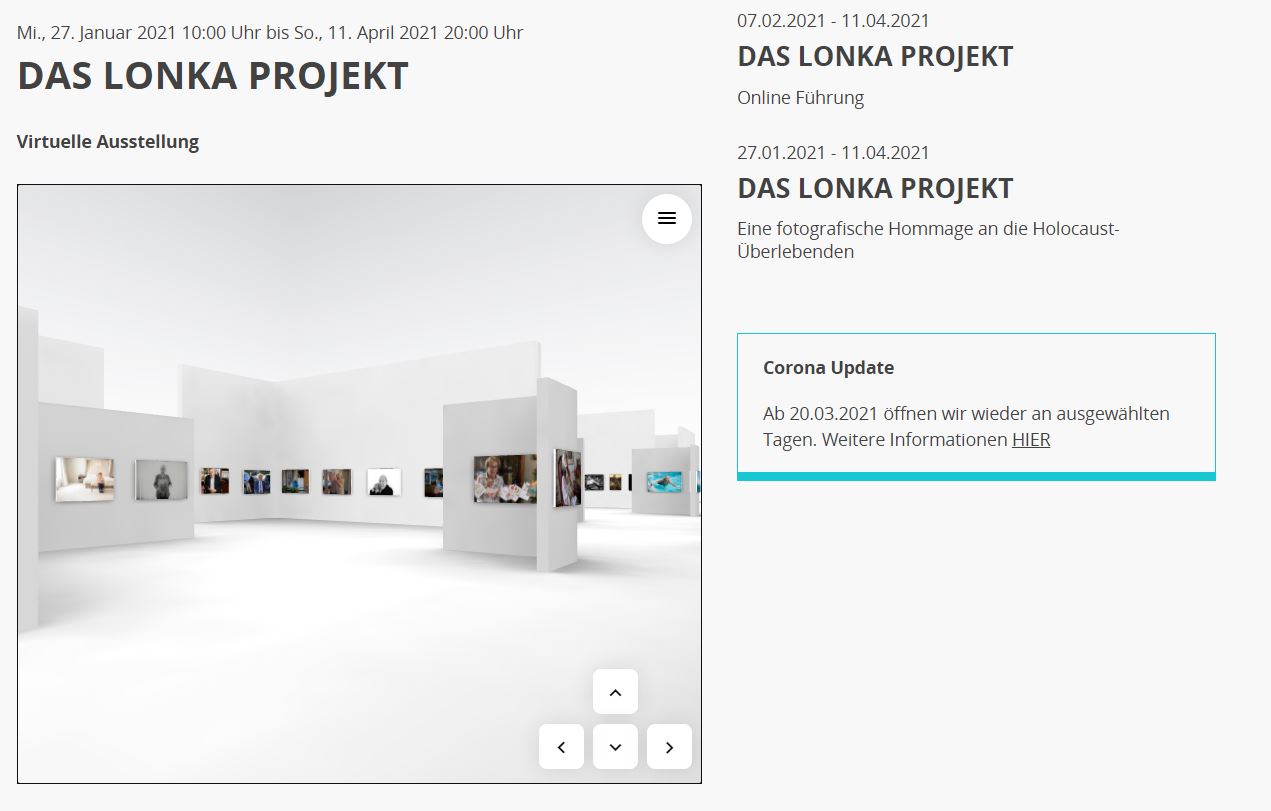This screenshot has height=811, width=1271.
Task: Click the Virtuelle Ausstellung subtitle
Action: coord(108,142)
